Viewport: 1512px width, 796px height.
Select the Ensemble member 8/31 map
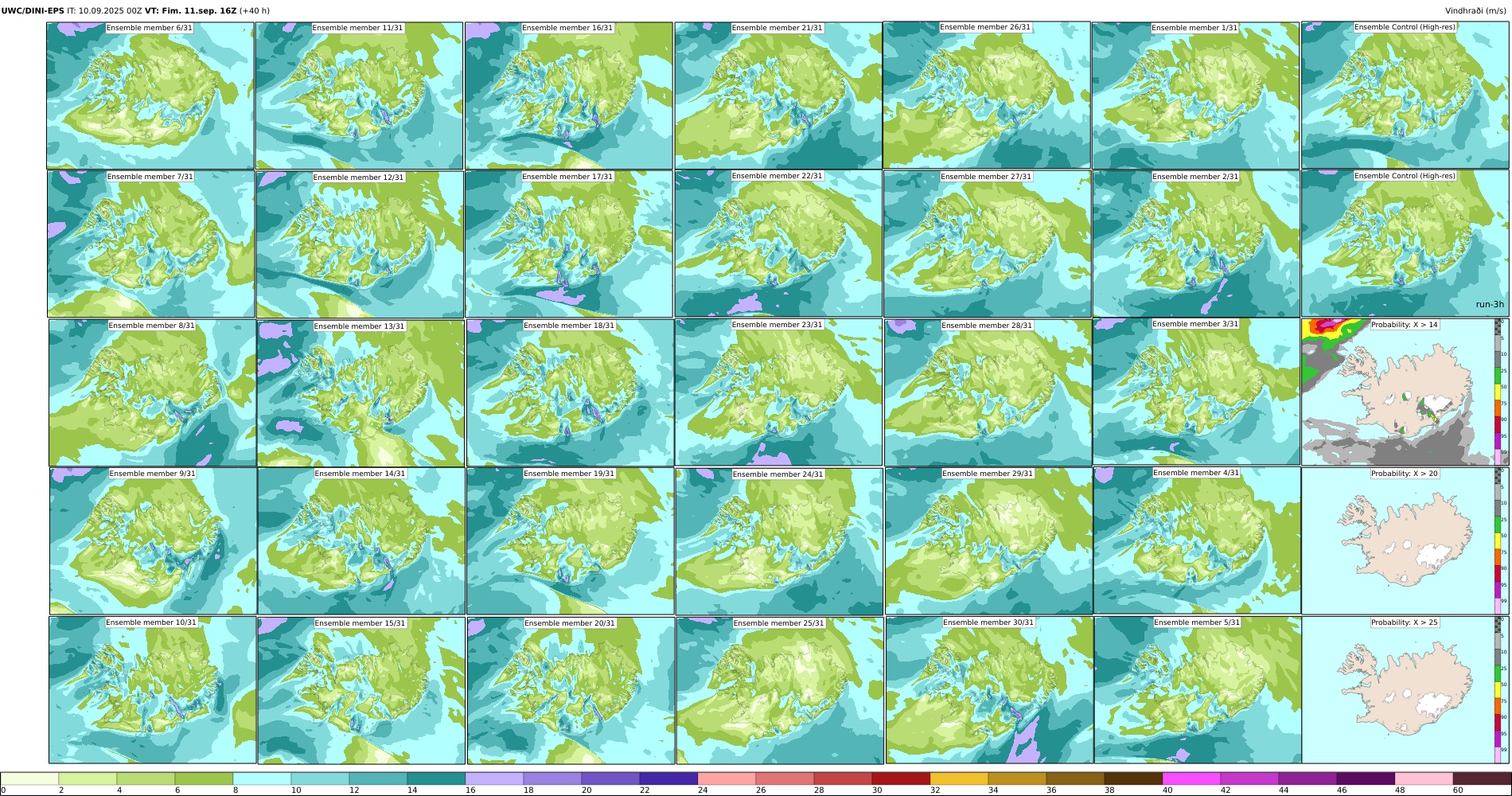pos(152,393)
